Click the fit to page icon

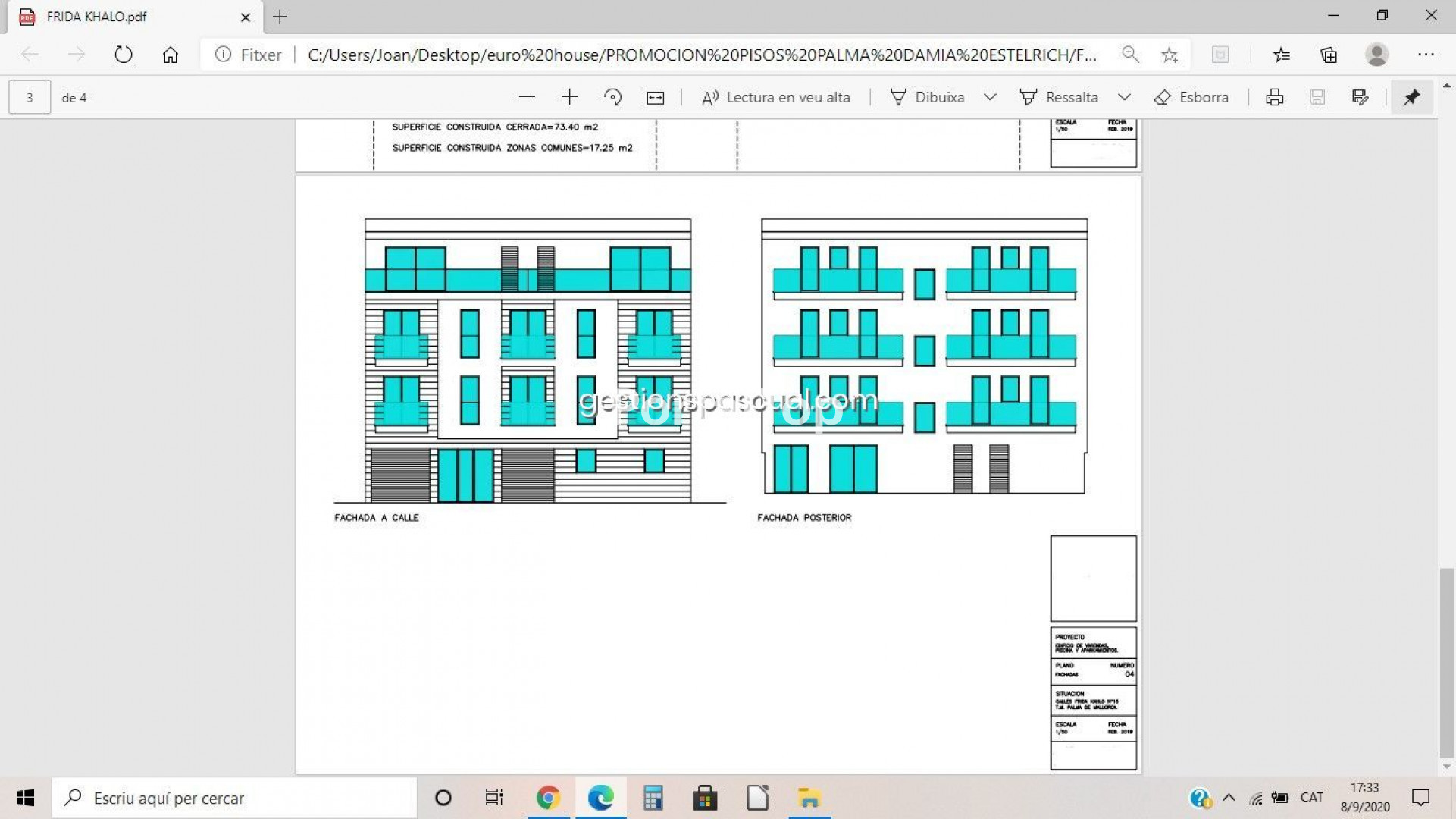655,97
